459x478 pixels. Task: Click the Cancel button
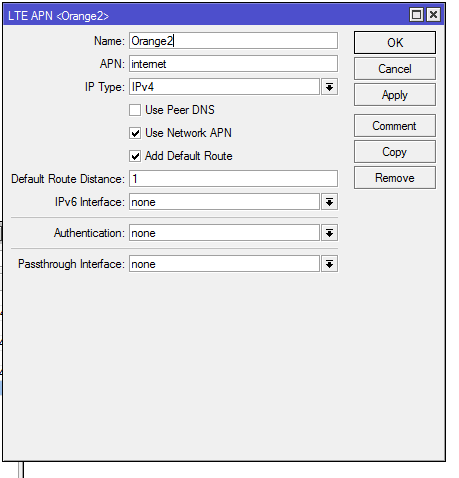[x=395, y=68]
